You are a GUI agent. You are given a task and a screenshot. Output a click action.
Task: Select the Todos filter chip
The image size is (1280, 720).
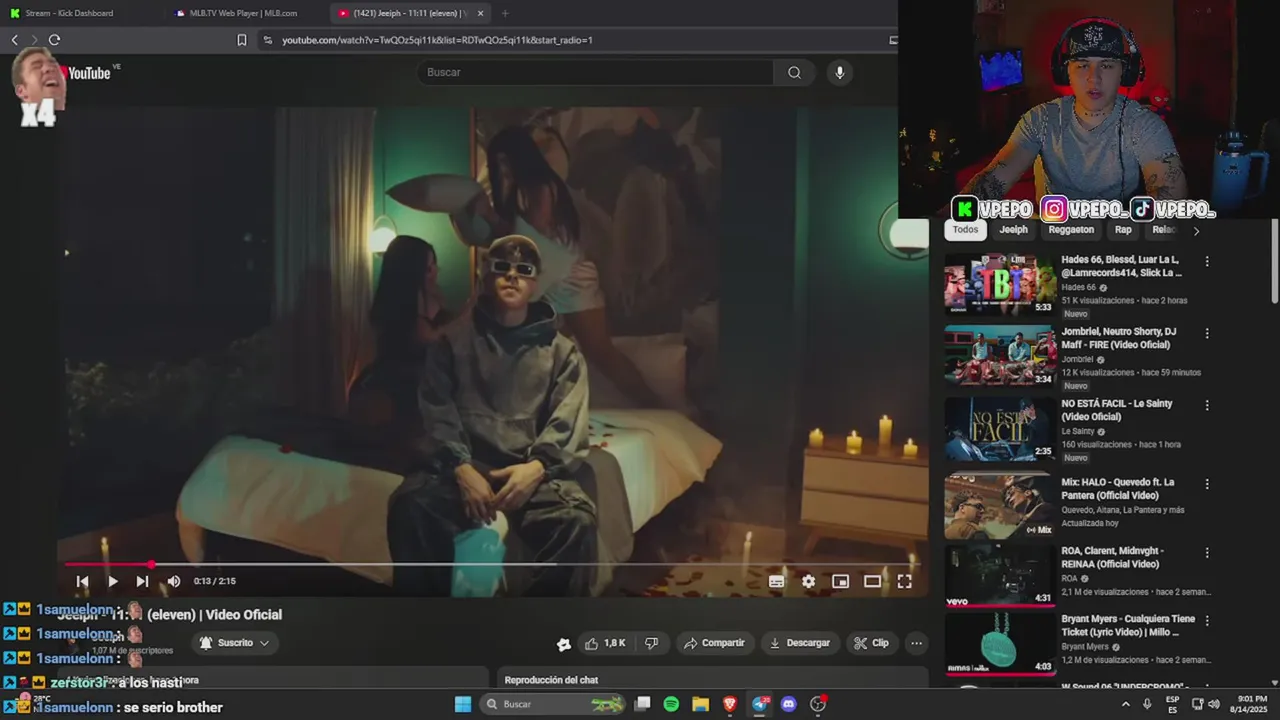(965, 230)
